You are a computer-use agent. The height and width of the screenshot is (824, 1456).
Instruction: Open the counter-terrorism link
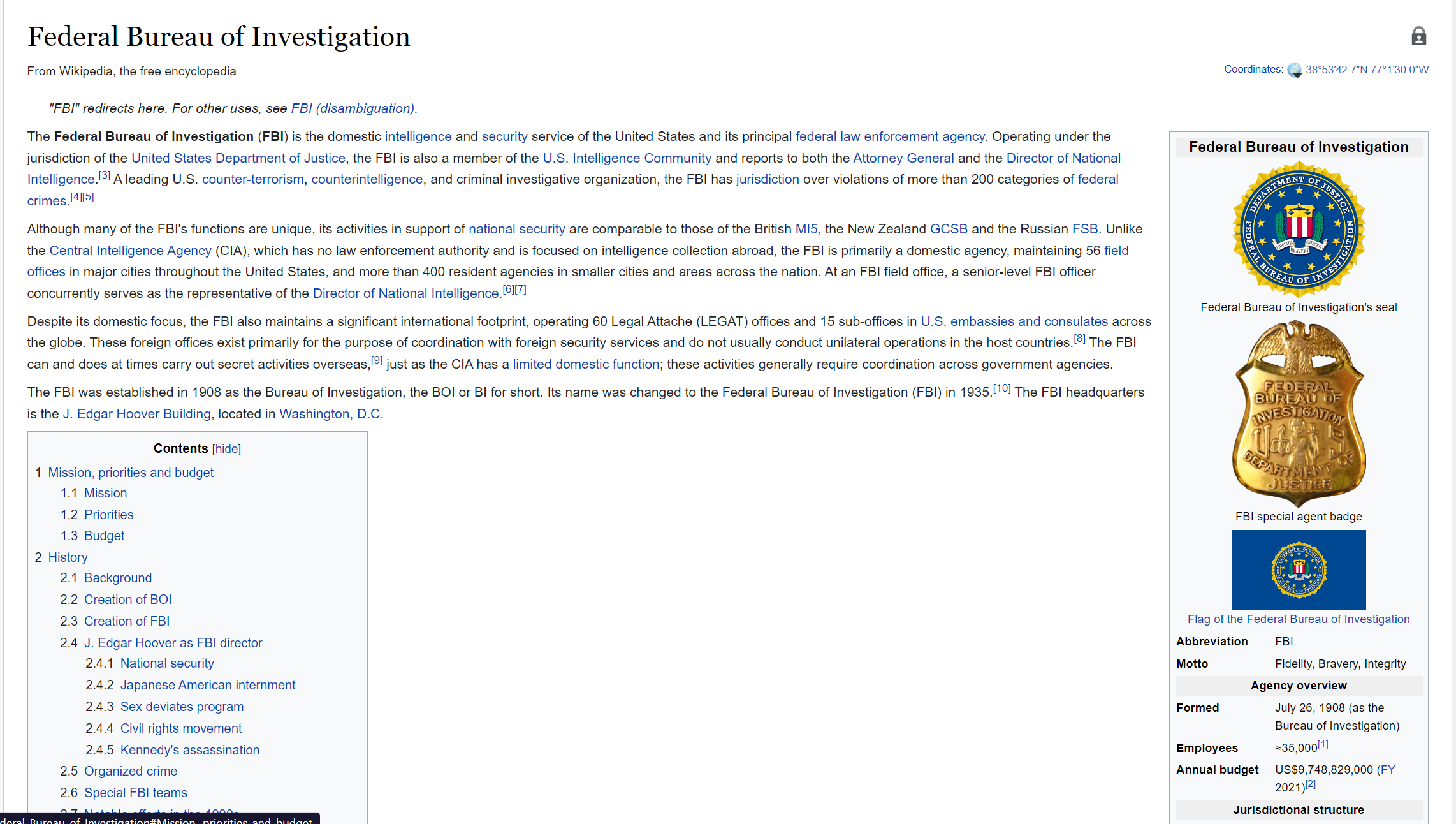[253, 179]
